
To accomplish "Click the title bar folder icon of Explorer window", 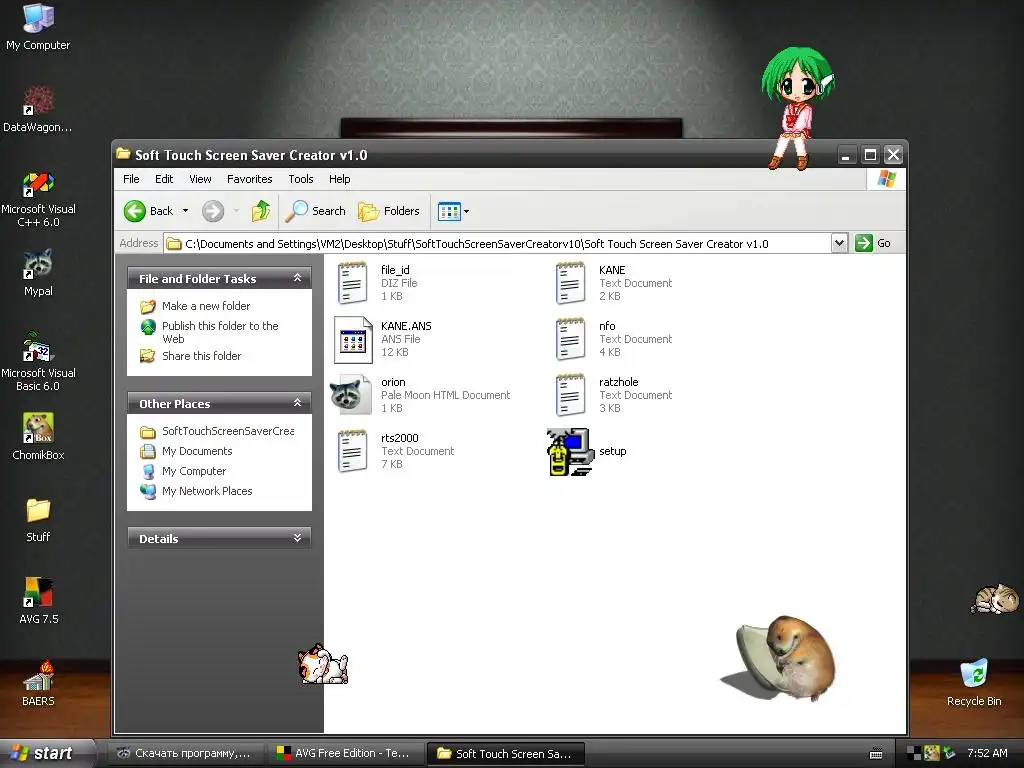I will pyautogui.click(x=123, y=154).
